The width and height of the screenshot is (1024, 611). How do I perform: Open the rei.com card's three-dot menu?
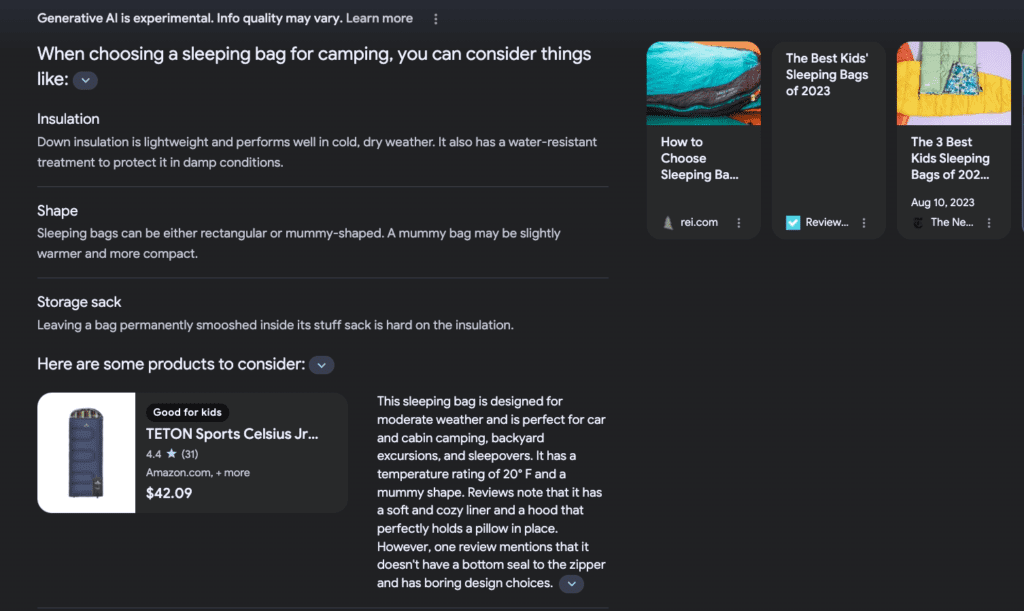point(739,223)
